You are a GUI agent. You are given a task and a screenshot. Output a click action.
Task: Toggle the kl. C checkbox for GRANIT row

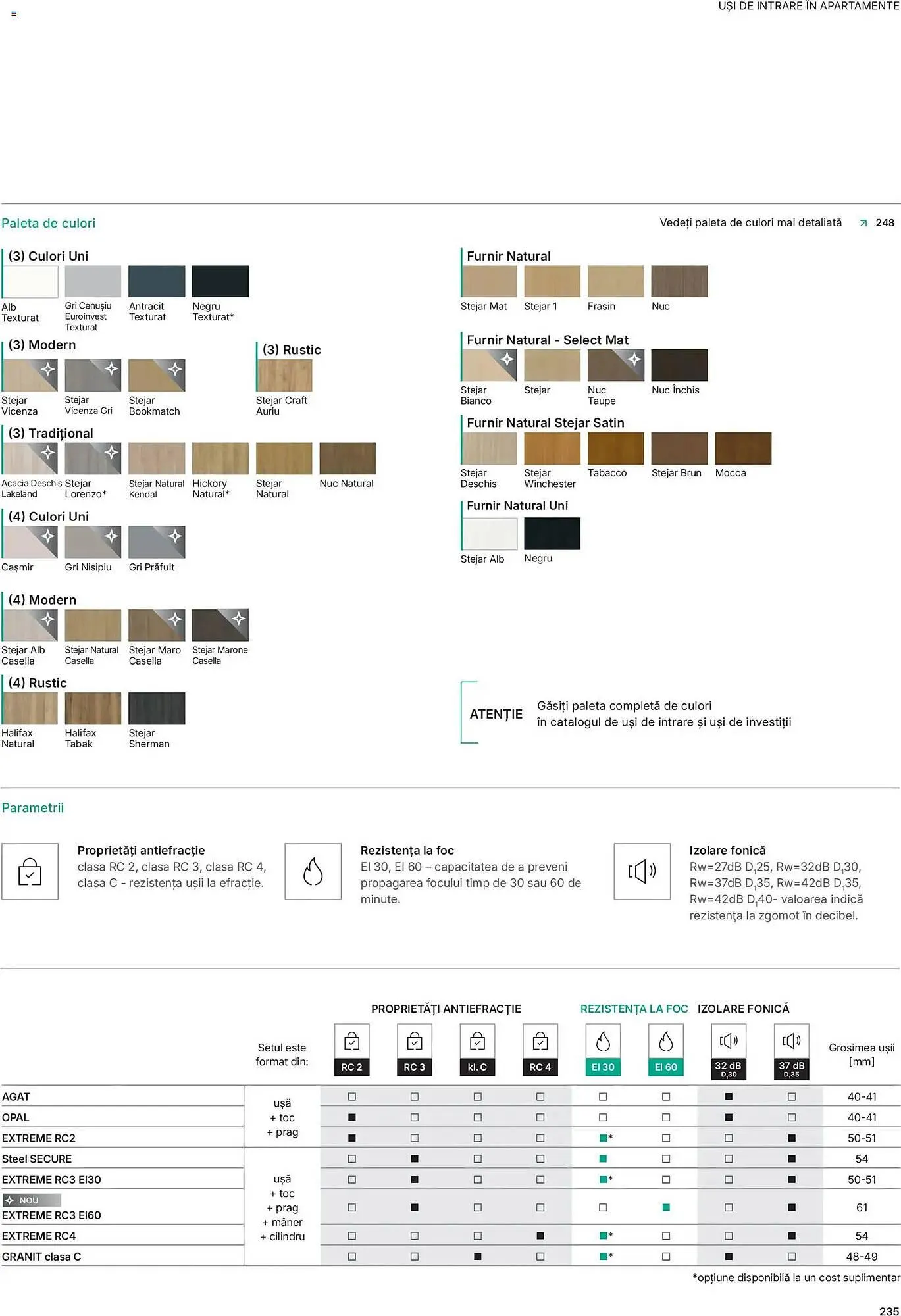[x=477, y=1257]
